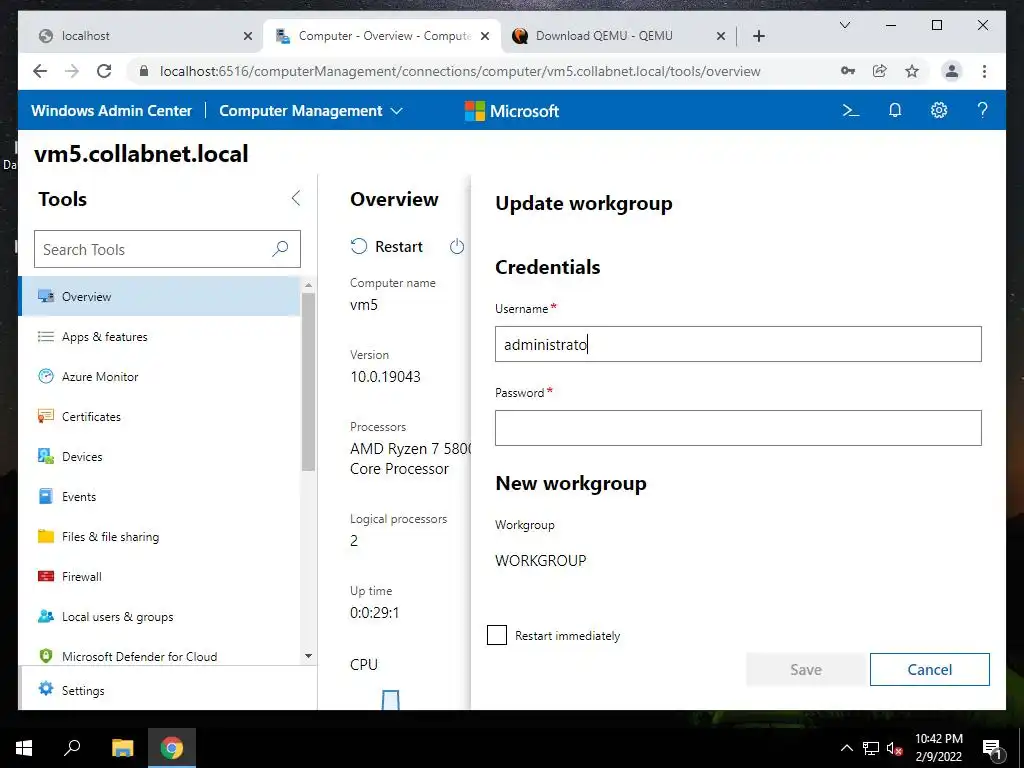Image resolution: width=1024 pixels, height=768 pixels.
Task: Click the browser reload button
Action: pyautogui.click(x=104, y=71)
